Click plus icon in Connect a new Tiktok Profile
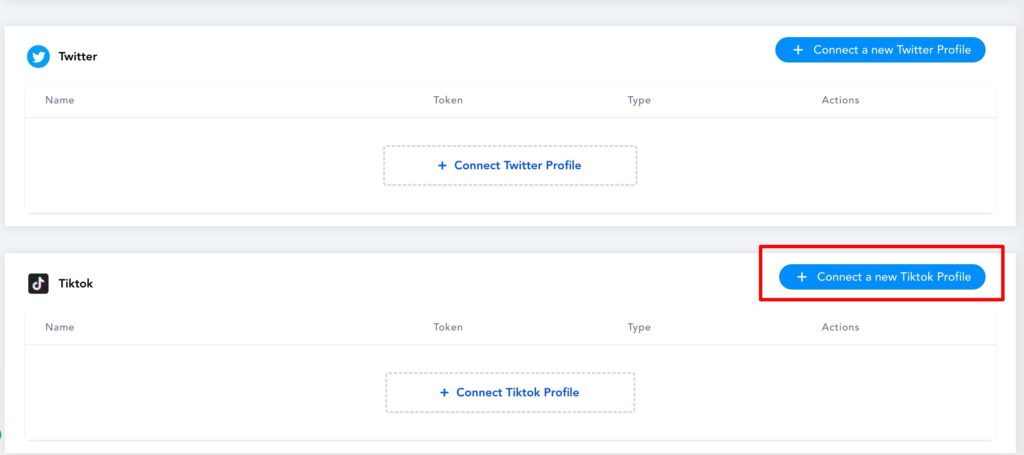This screenshot has width=1024, height=455. coord(801,277)
